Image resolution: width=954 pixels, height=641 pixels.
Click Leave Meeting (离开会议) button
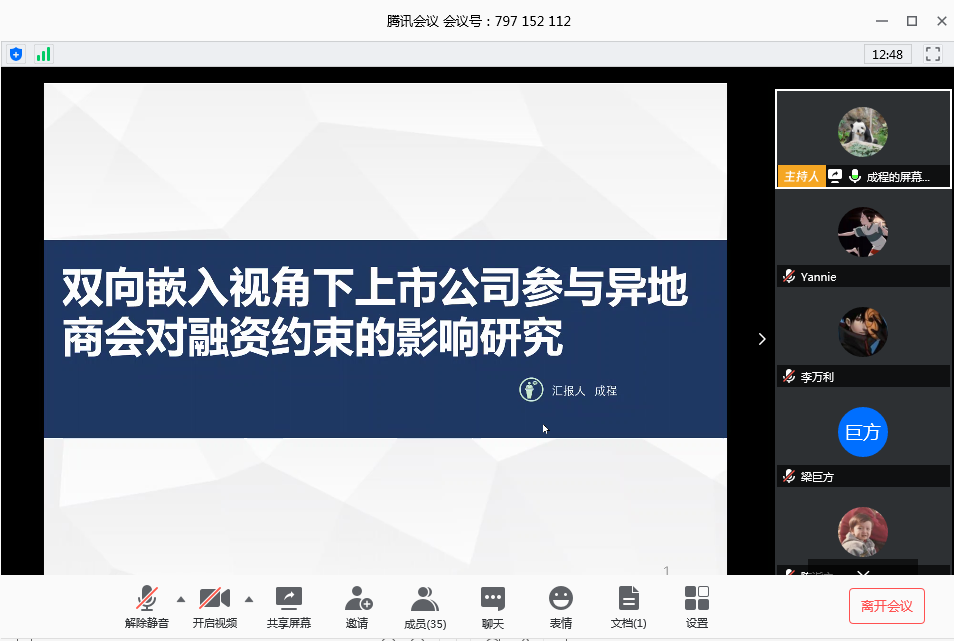coord(886,606)
